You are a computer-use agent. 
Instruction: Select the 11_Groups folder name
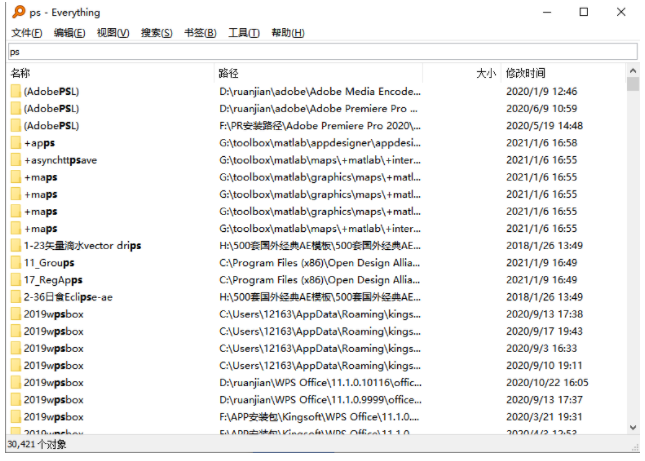click(x=49, y=263)
